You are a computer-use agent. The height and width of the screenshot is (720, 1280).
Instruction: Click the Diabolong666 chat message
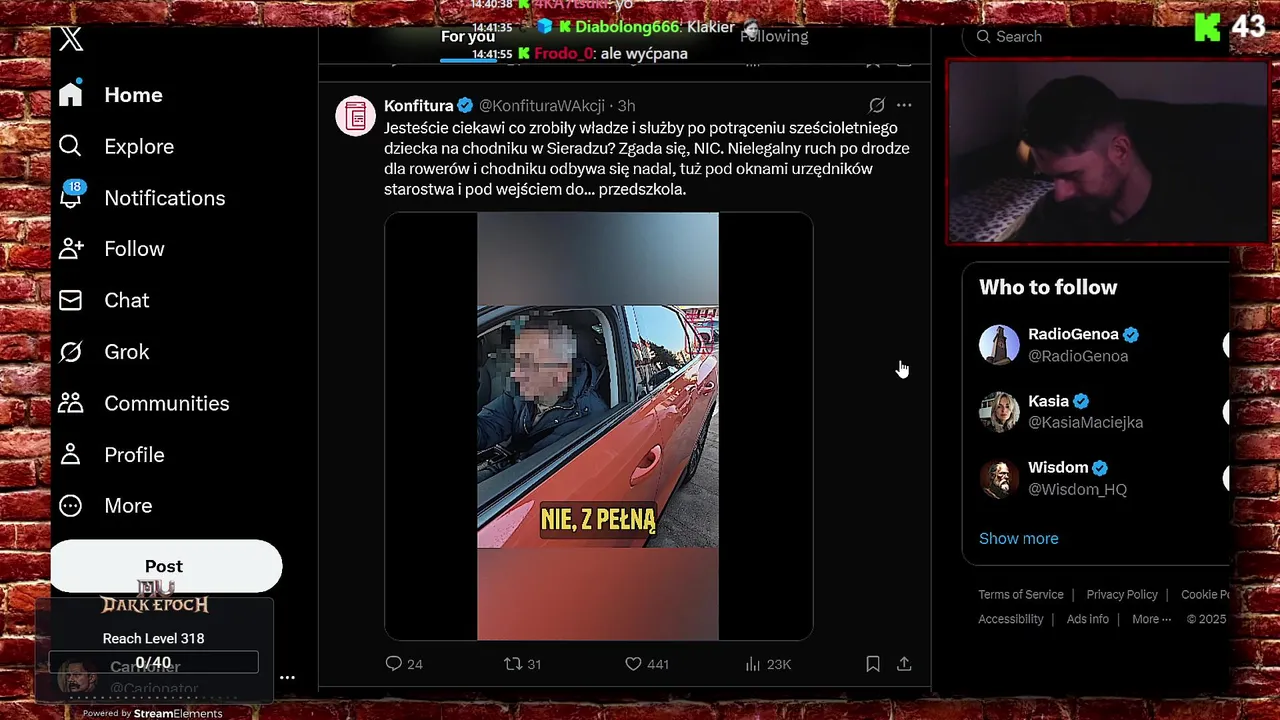[x=603, y=27]
